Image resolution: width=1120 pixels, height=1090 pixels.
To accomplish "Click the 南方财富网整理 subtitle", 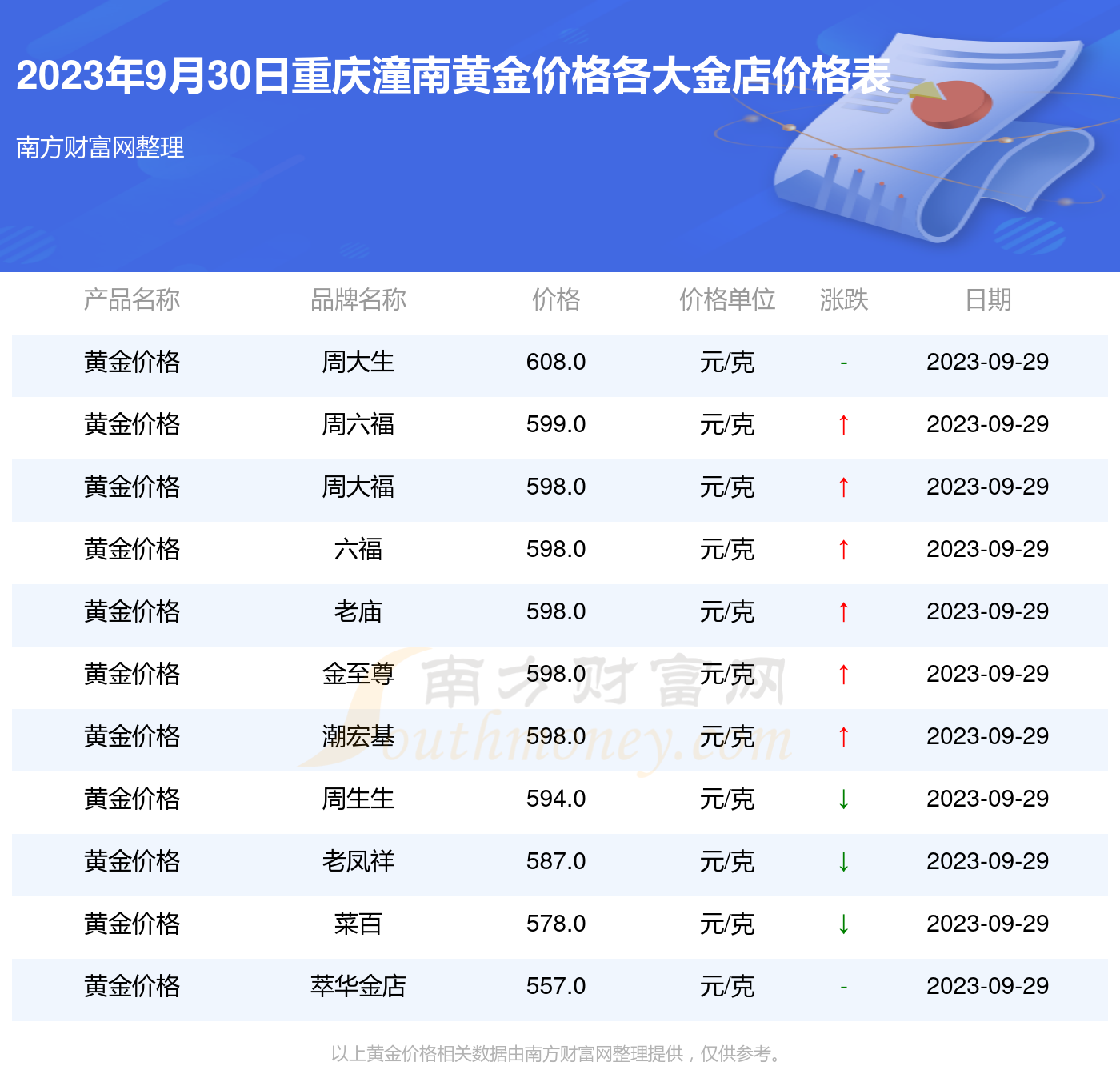I will coord(100,147).
